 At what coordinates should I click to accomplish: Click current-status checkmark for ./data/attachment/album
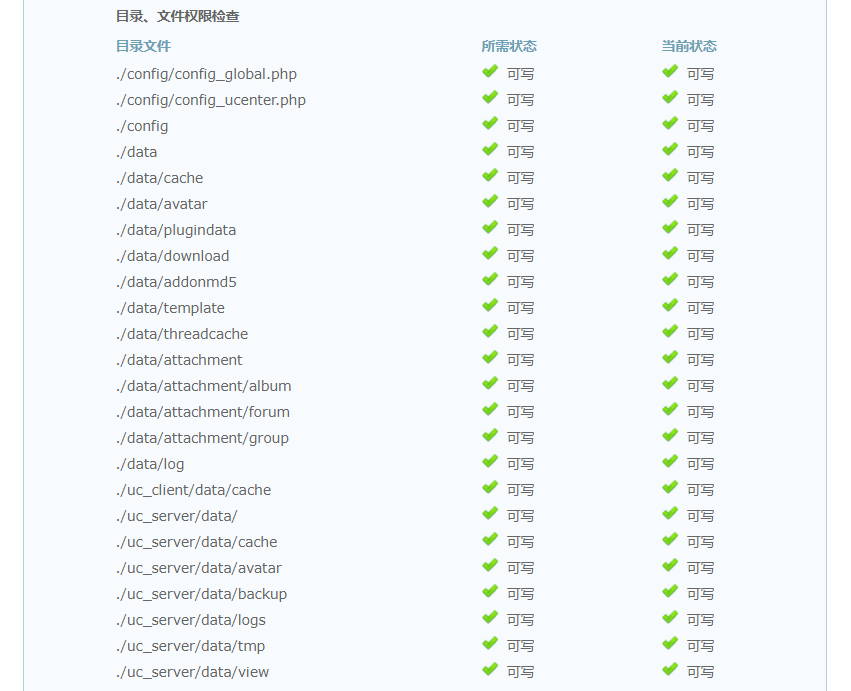tap(670, 384)
